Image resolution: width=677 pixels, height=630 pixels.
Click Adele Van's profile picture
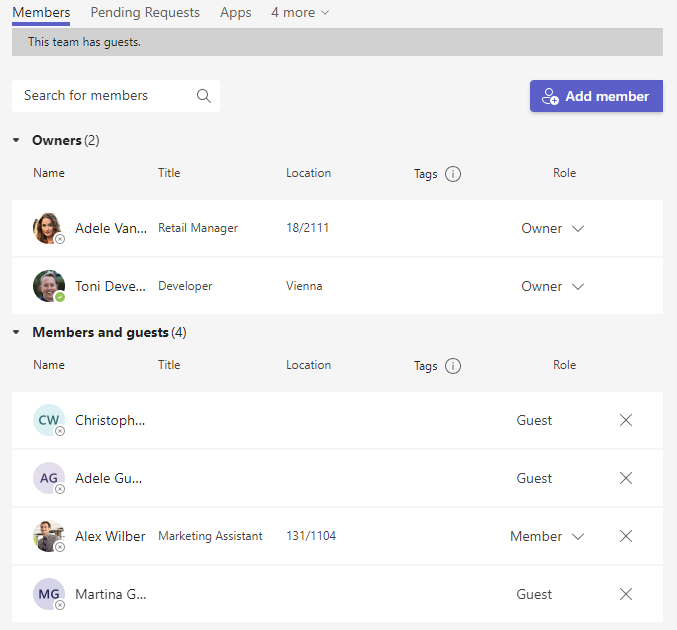pos(48,228)
